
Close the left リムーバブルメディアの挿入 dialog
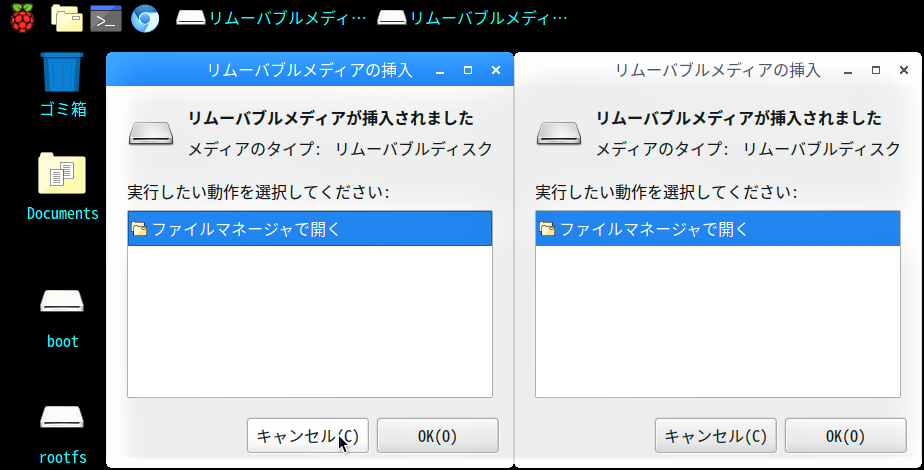coord(496,71)
